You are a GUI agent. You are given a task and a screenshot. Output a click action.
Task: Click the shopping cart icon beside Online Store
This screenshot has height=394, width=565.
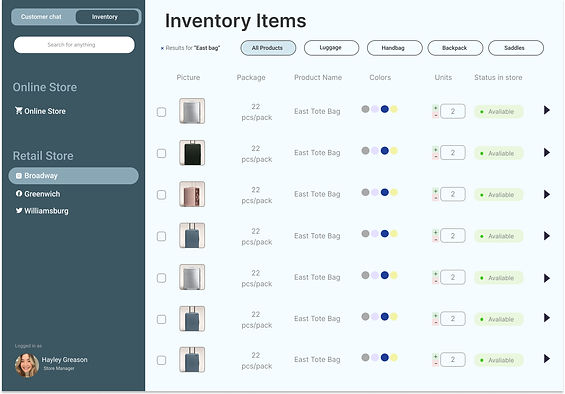pos(19,111)
